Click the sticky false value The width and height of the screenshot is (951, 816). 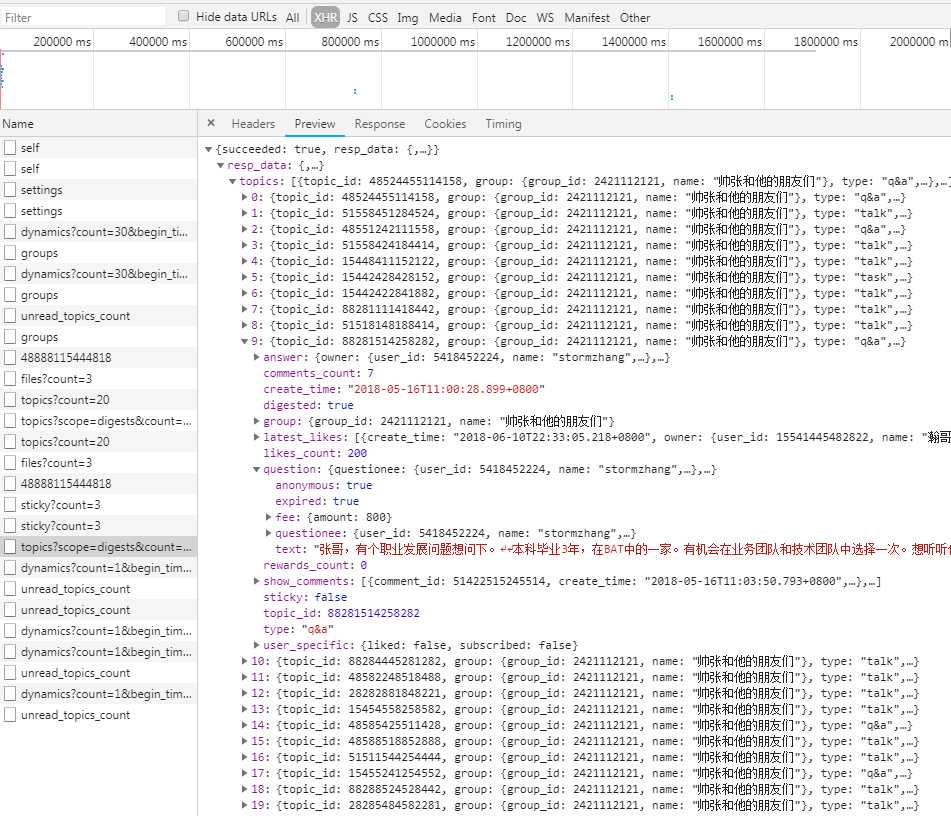(331, 597)
